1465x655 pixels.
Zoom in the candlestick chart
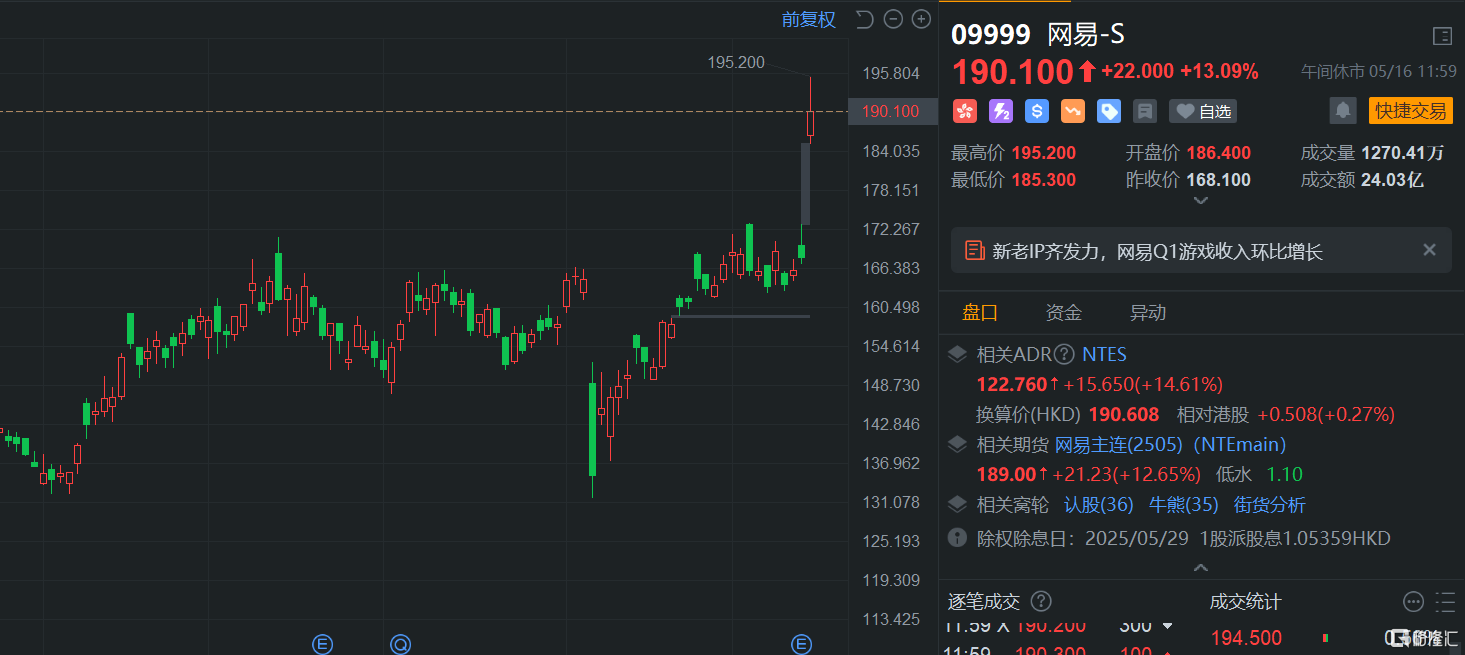(921, 19)
